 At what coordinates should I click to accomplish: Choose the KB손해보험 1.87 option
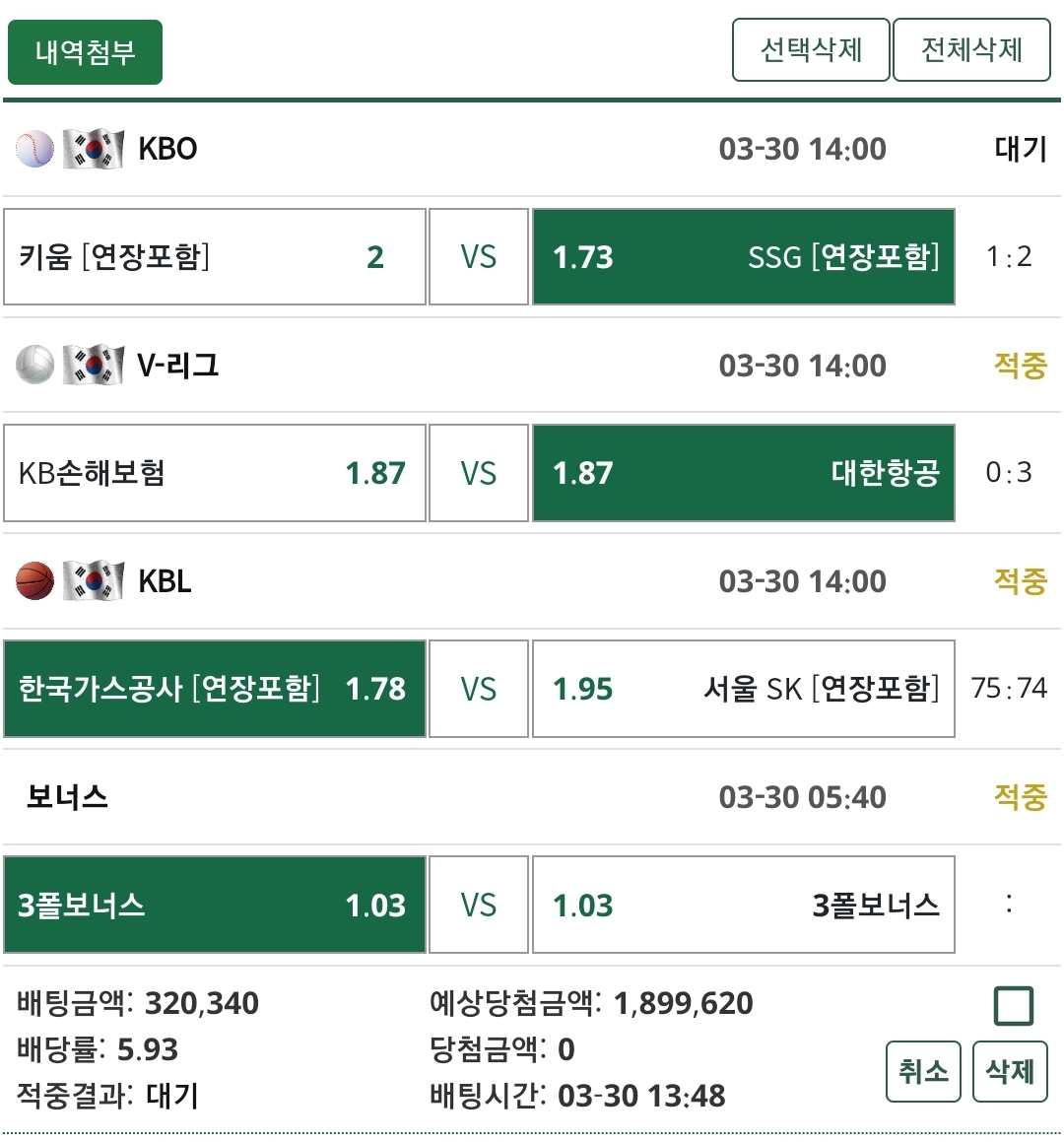(x=215, y=473)
